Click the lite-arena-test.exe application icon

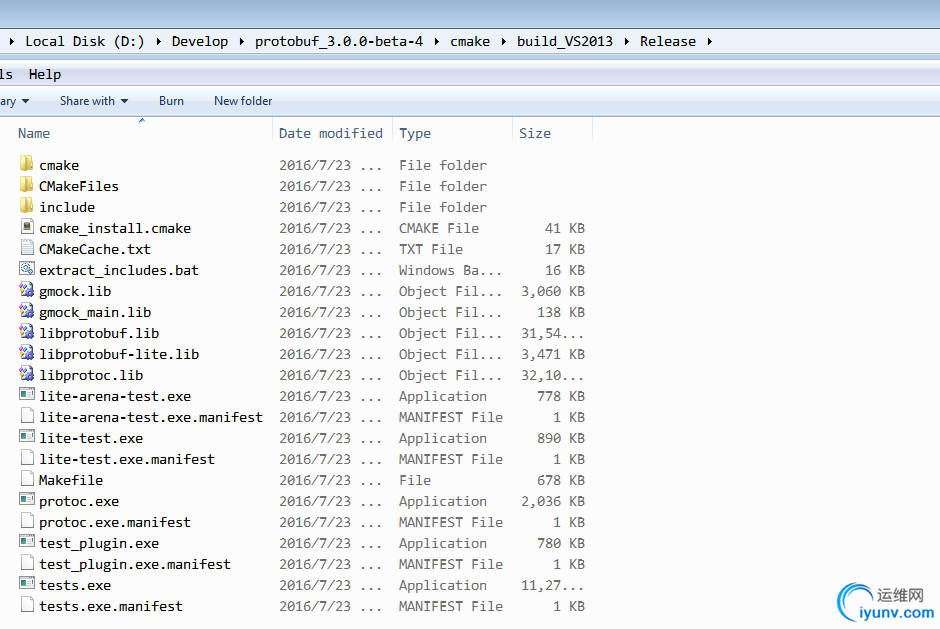click(x=26, y=395)
